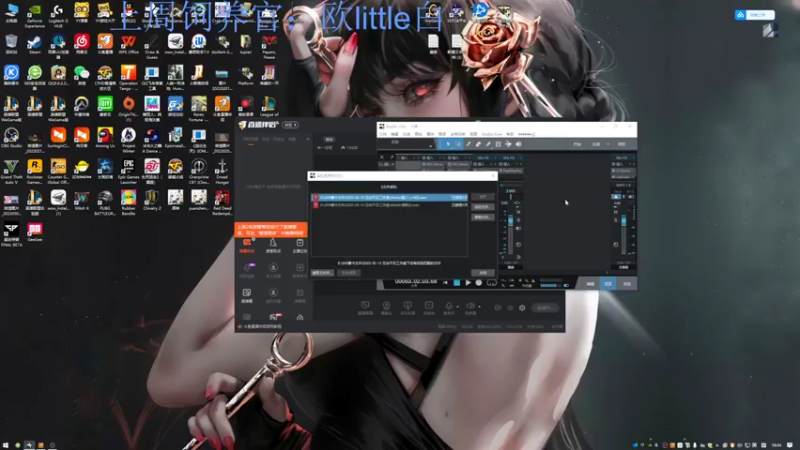Open the Logitech G HUB desktop icon
The image size is (800, 450).
[x=58, y=14]
